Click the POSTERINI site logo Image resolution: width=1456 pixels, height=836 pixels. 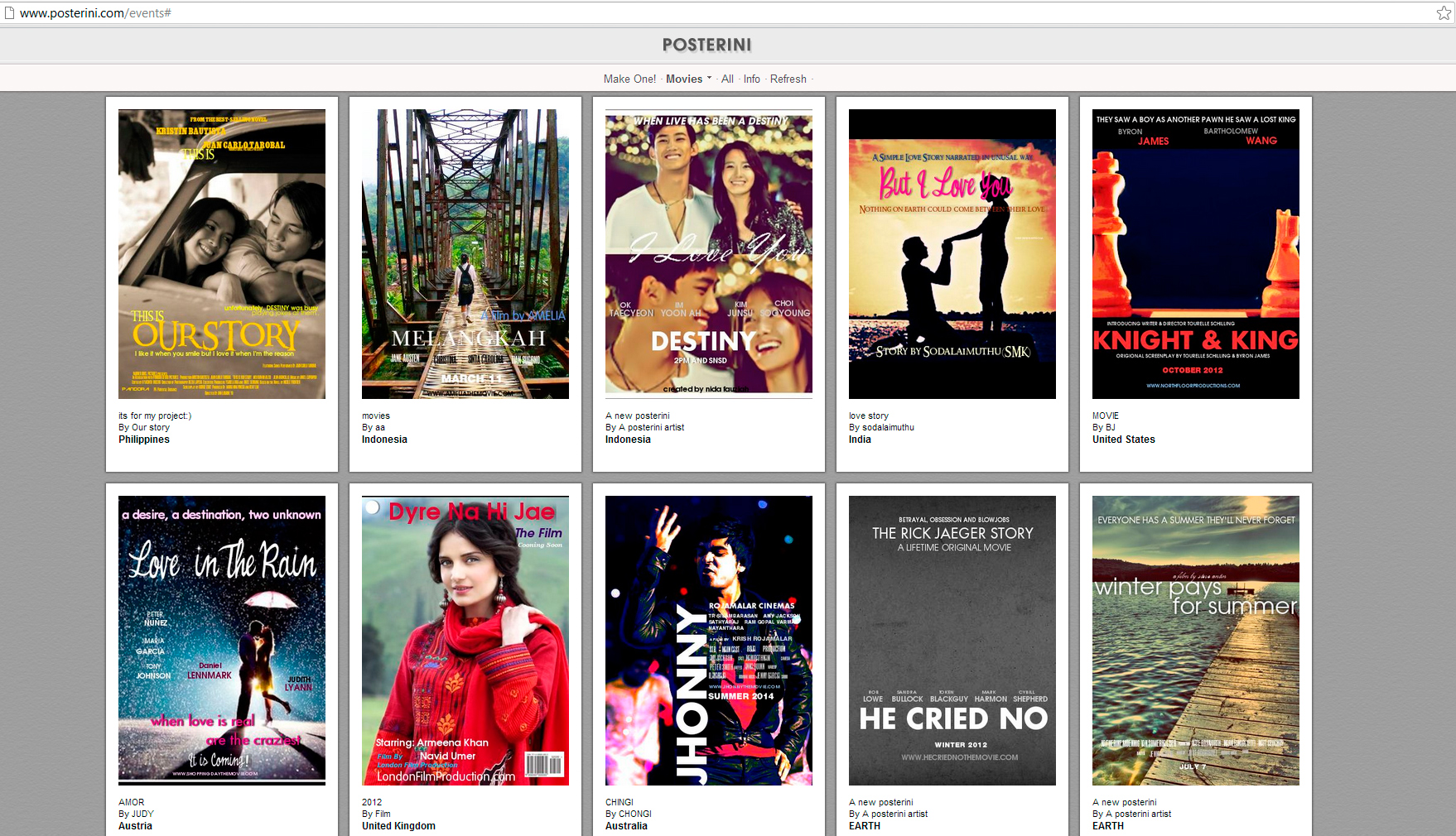[x=706, y=45]
